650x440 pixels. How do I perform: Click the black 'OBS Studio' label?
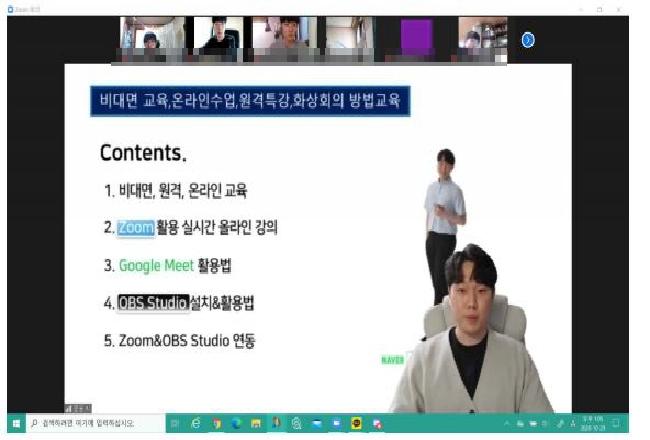pyautogui.click(x=153, y=303)
